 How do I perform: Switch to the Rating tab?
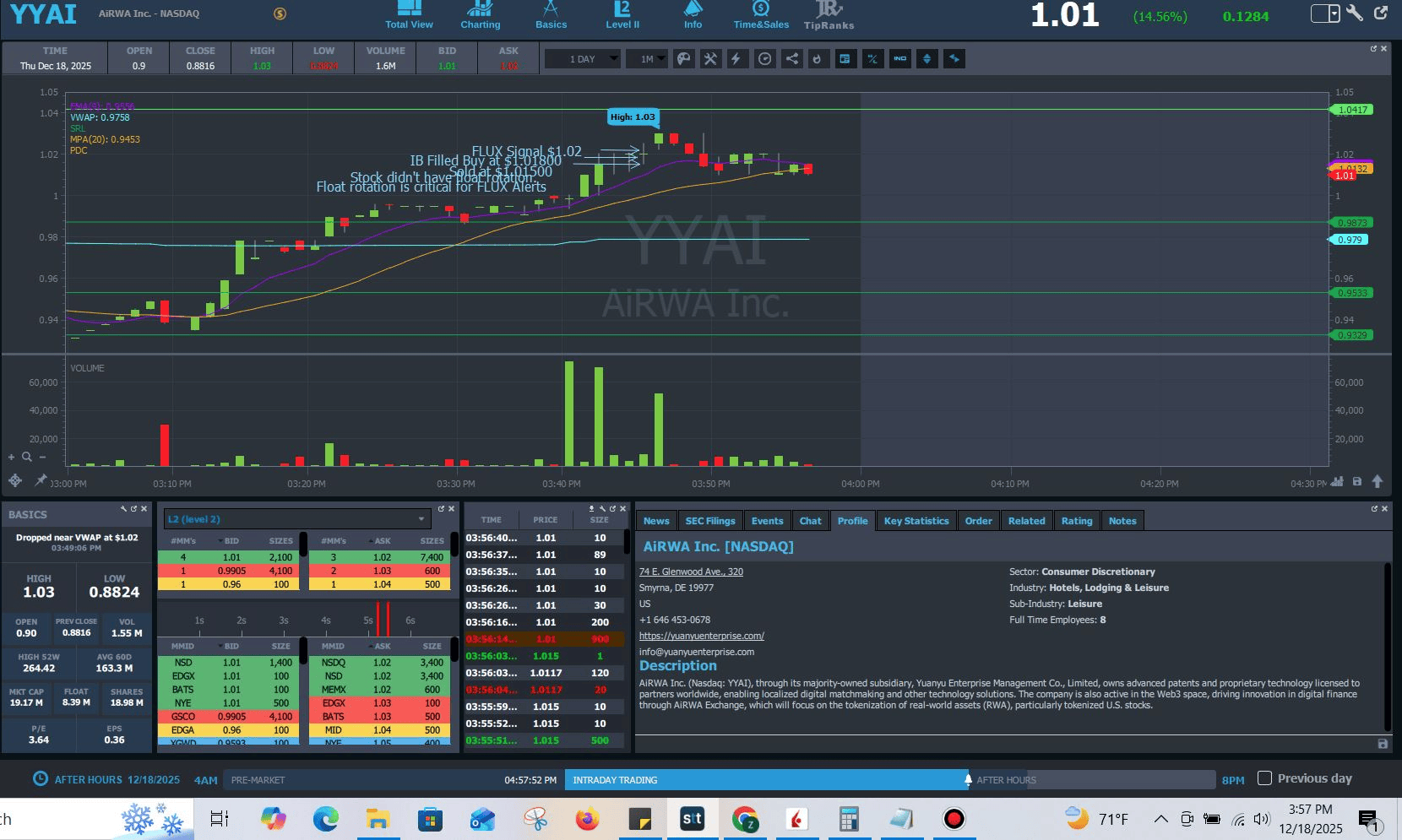(x=1077, y=521)
